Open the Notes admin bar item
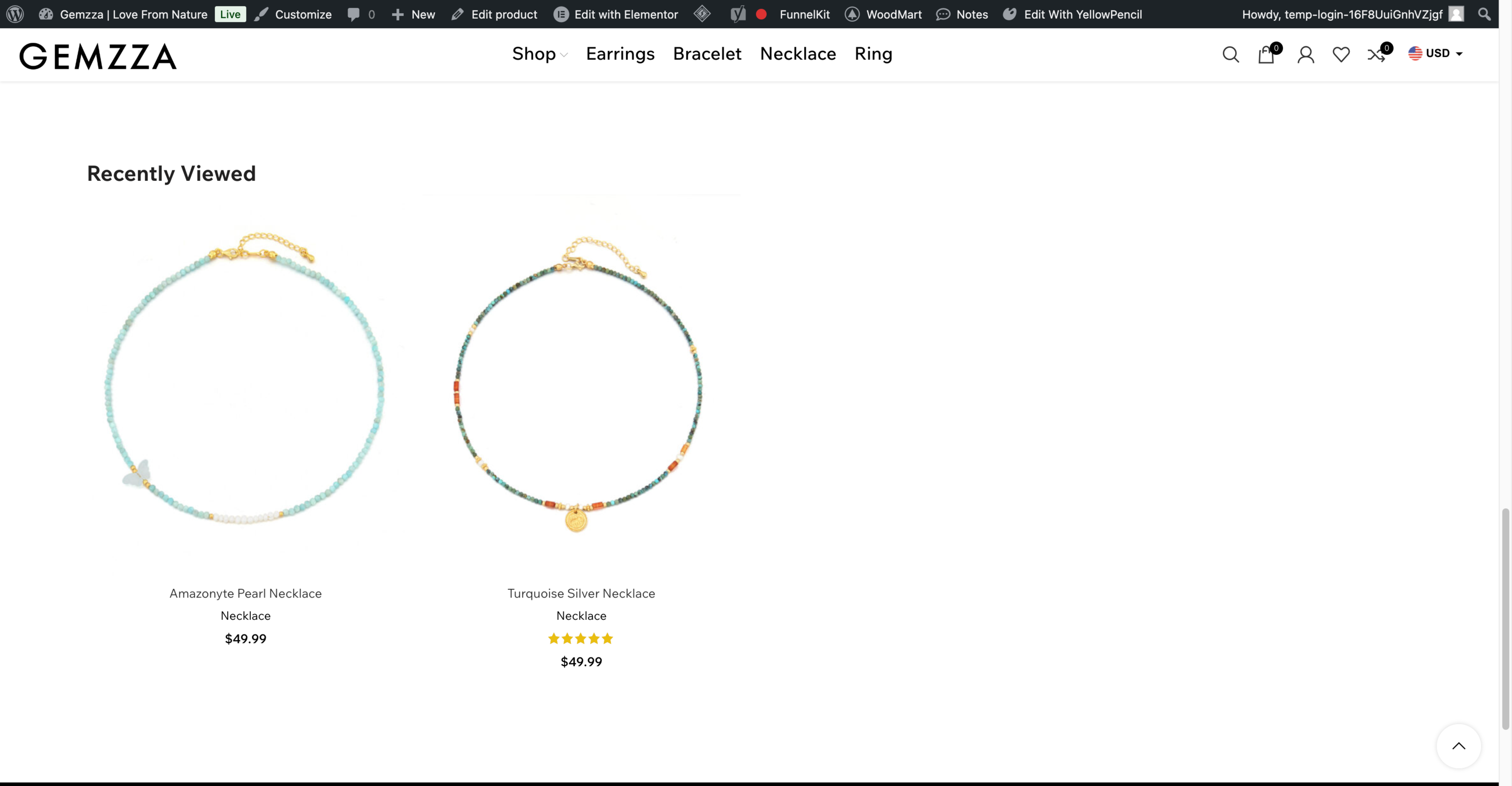 962,14
